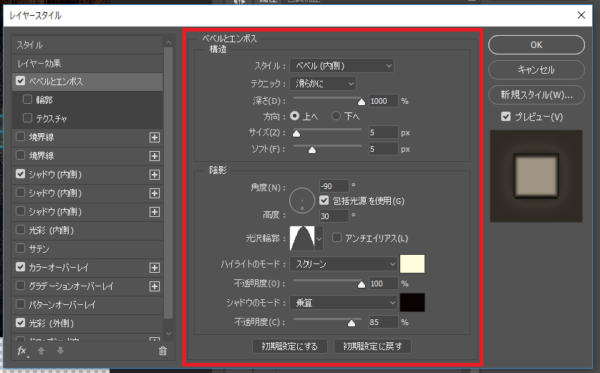Select the パターンオーバーレイ row label
This screenshot has width=600, height=373.
pyautogui.click(x=62, y=305)
